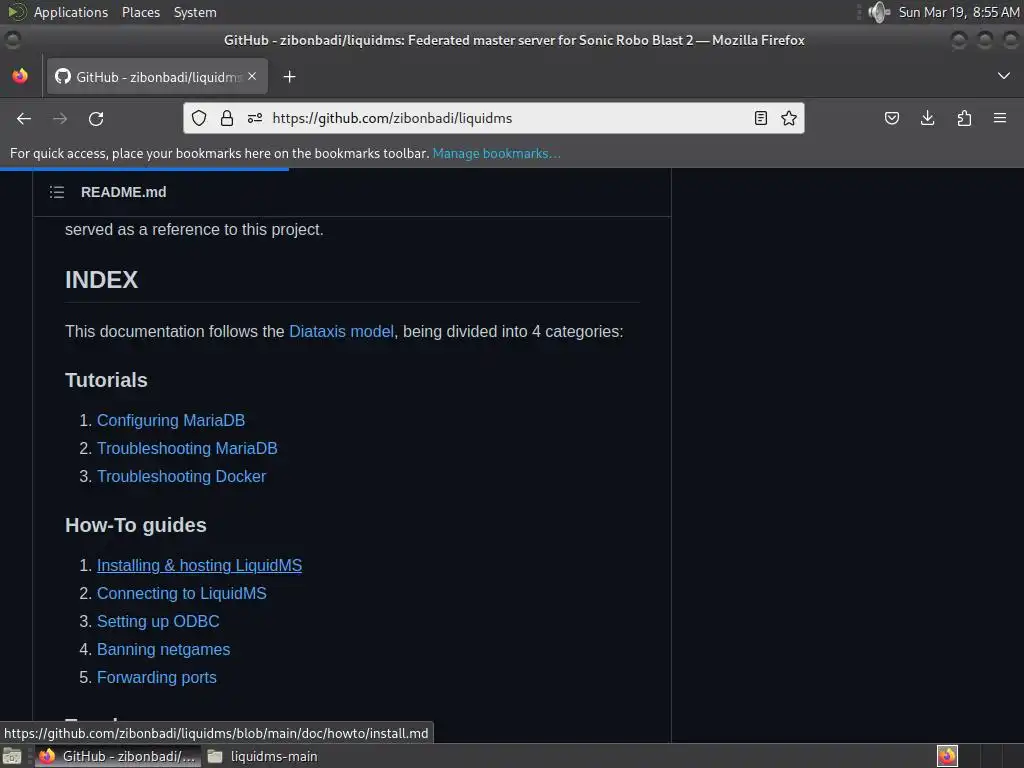
Task: Reload the current GitHub page
Action: coord(96,118)
